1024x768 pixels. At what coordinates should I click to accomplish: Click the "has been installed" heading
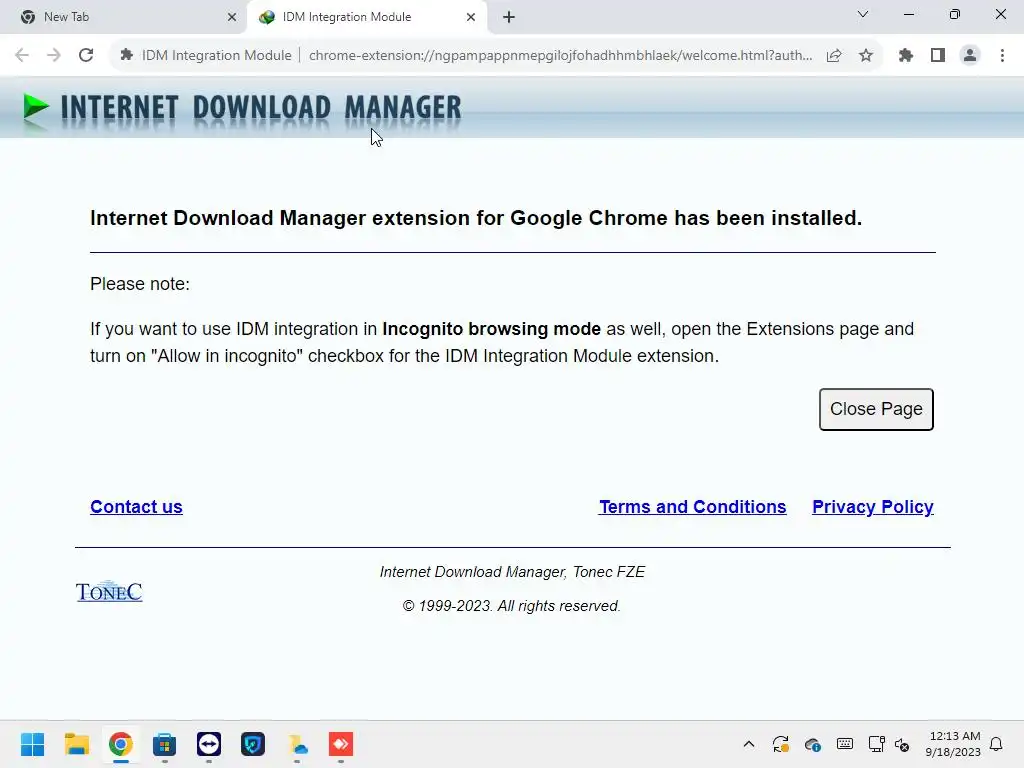pos(476,218)
